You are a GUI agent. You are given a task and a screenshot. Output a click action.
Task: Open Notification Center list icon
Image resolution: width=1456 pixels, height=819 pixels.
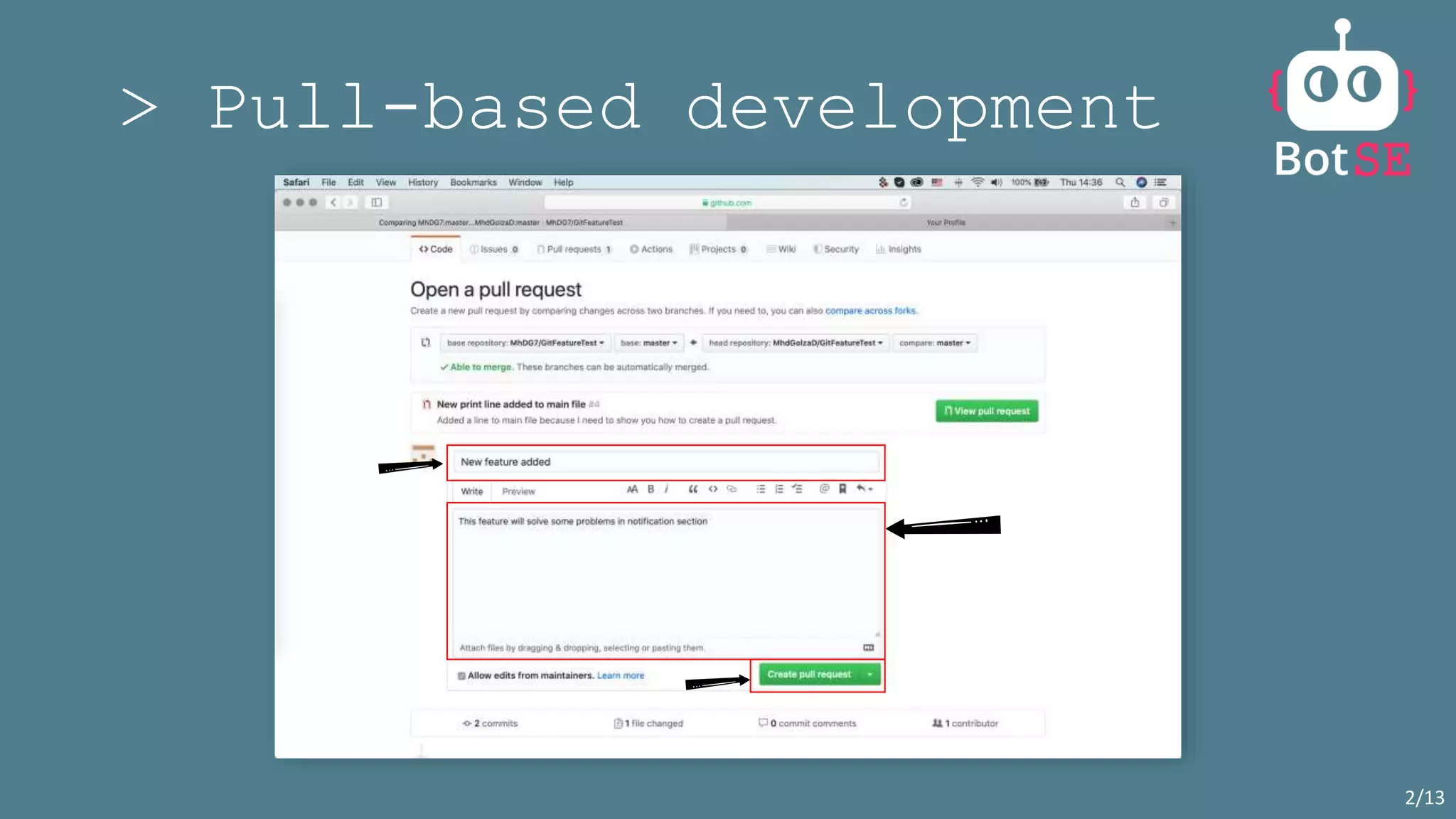tap(1161, 183)
